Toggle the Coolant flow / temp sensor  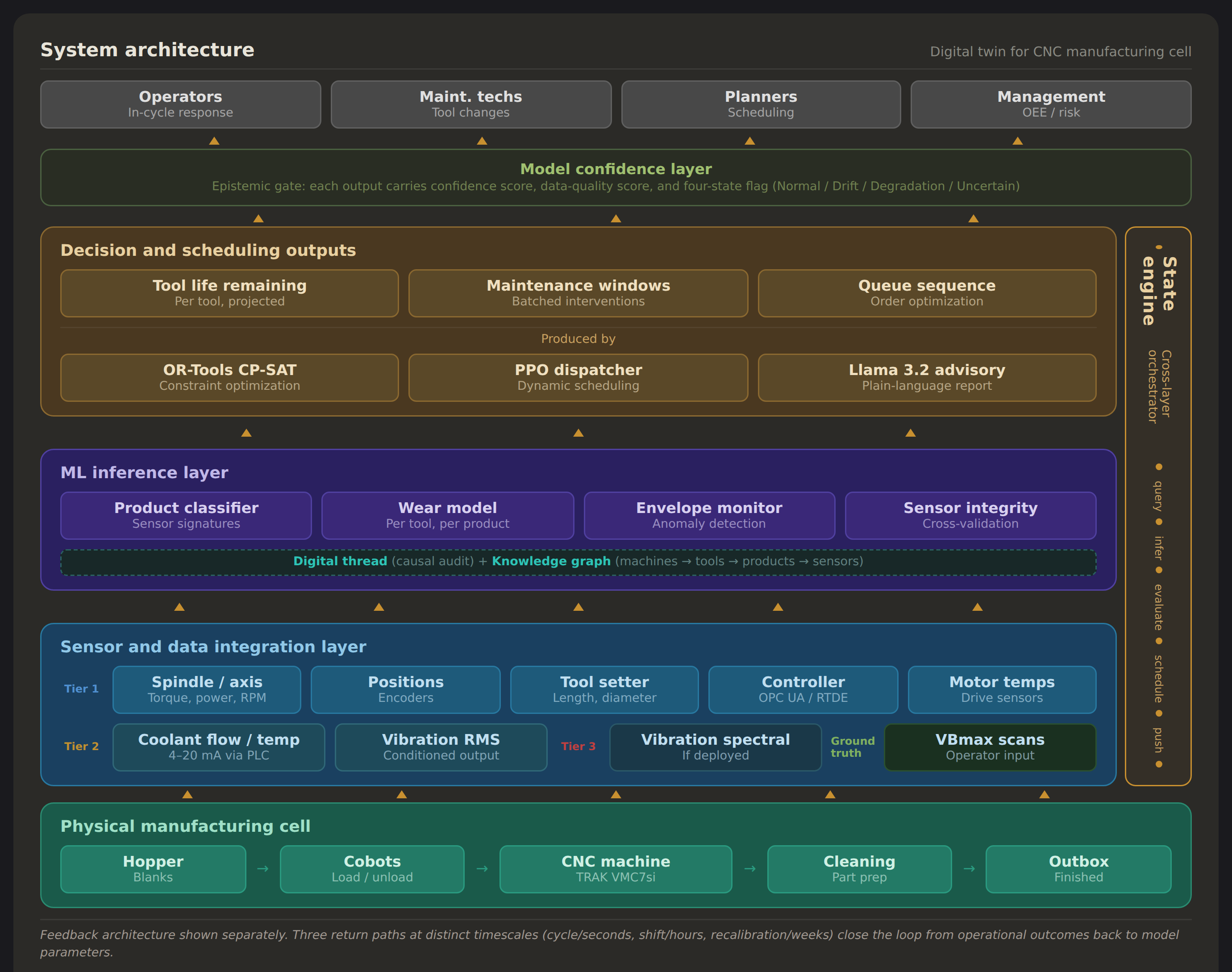pyautogui.click(x=218, y=747)
